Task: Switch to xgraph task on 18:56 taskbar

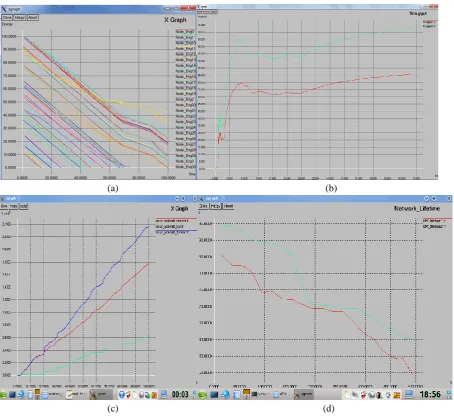Action: pos(304,394)
